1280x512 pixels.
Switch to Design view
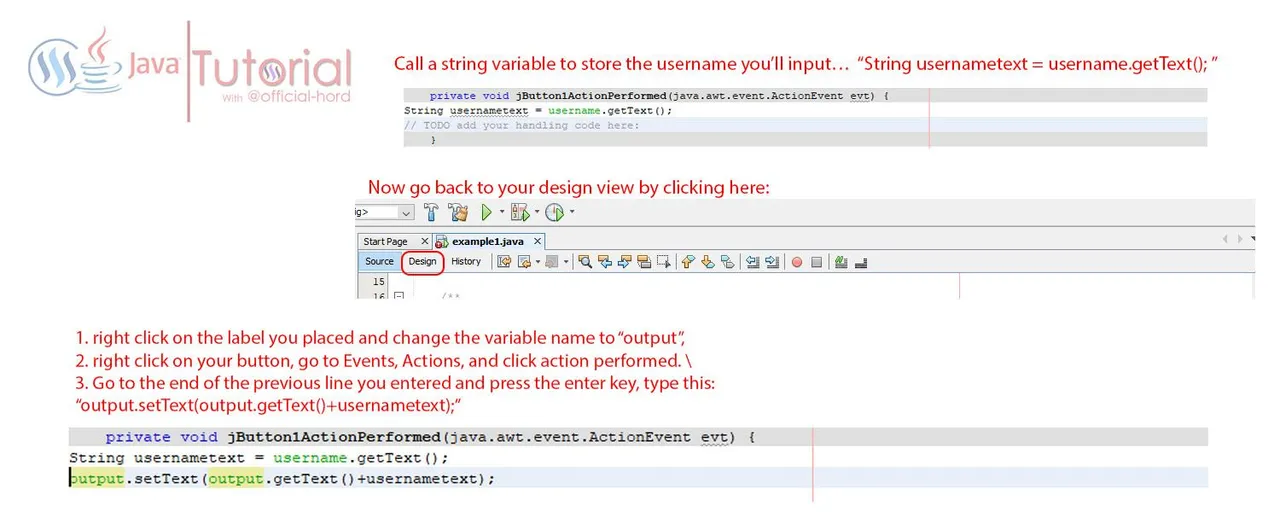[423, 261]
